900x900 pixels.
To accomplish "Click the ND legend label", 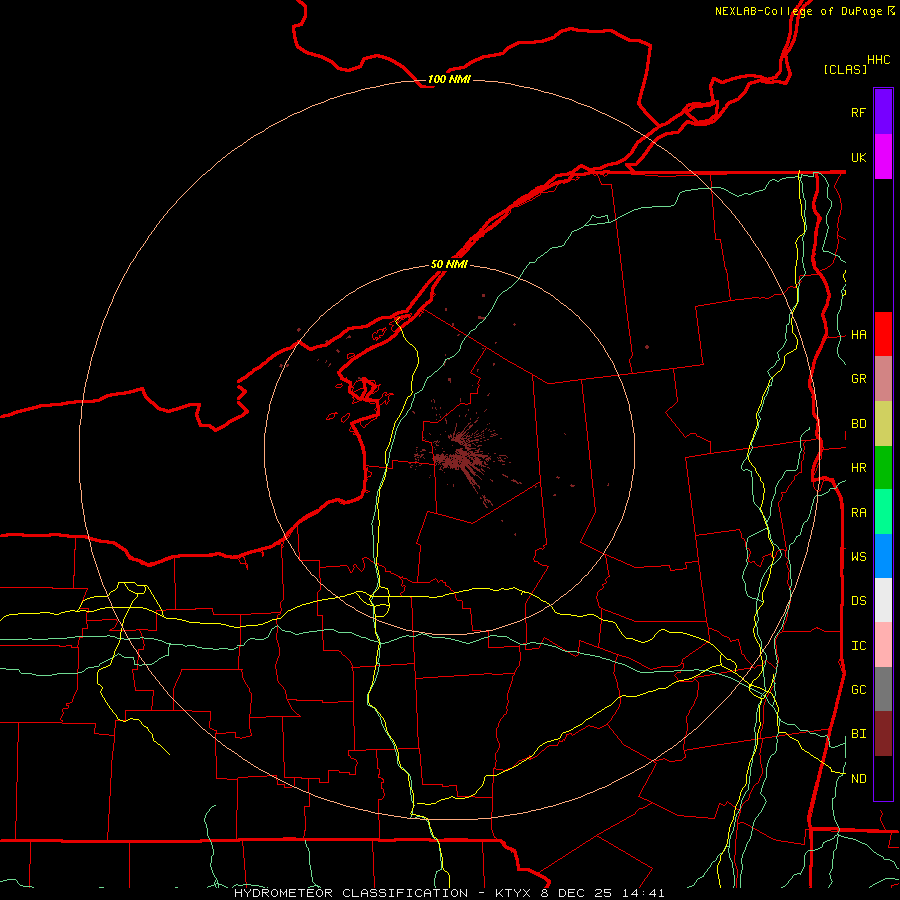I will pyautogui.click(x=858, y=779).
